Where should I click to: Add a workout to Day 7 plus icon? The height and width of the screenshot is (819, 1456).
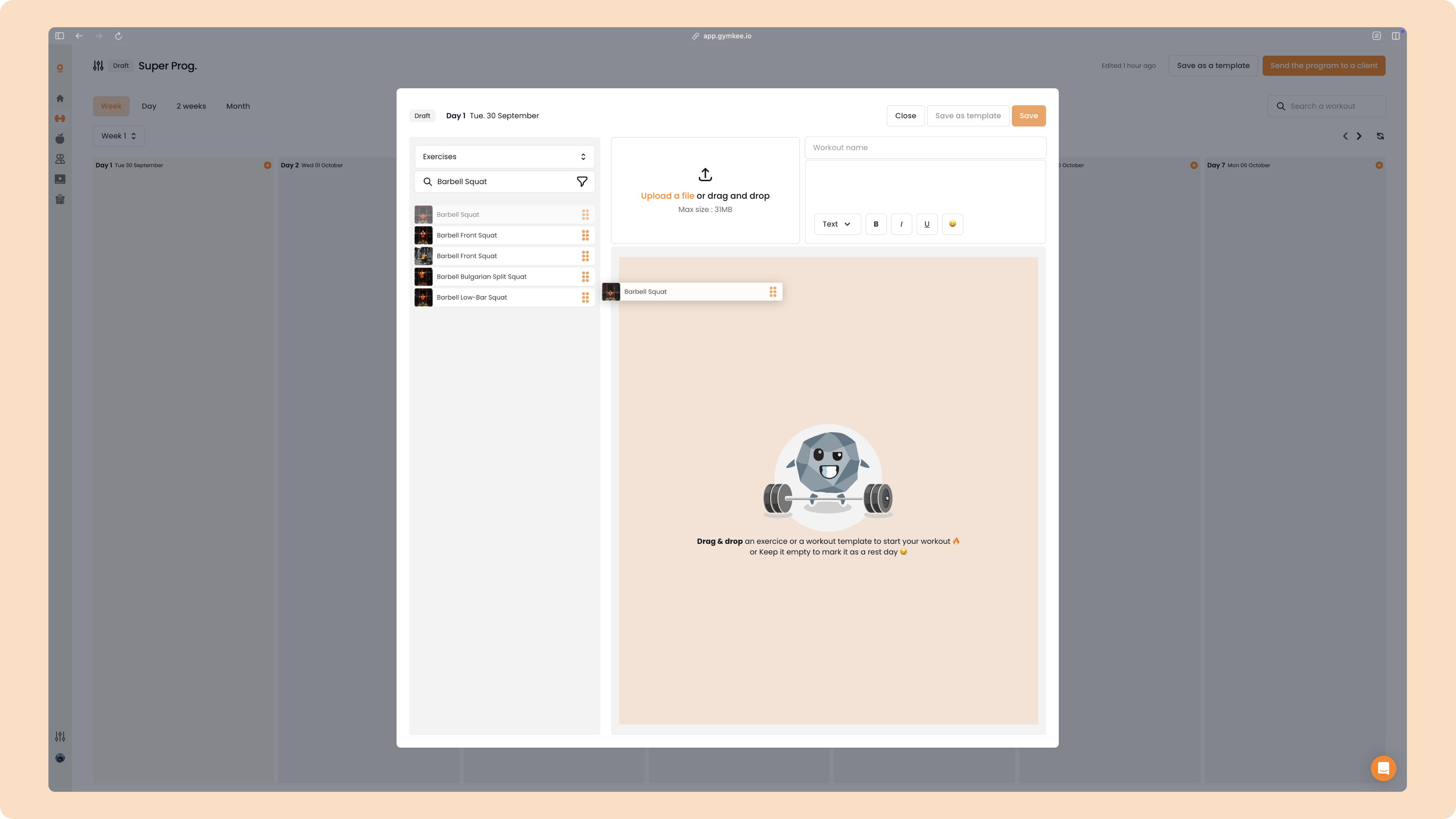point(1379,165)
